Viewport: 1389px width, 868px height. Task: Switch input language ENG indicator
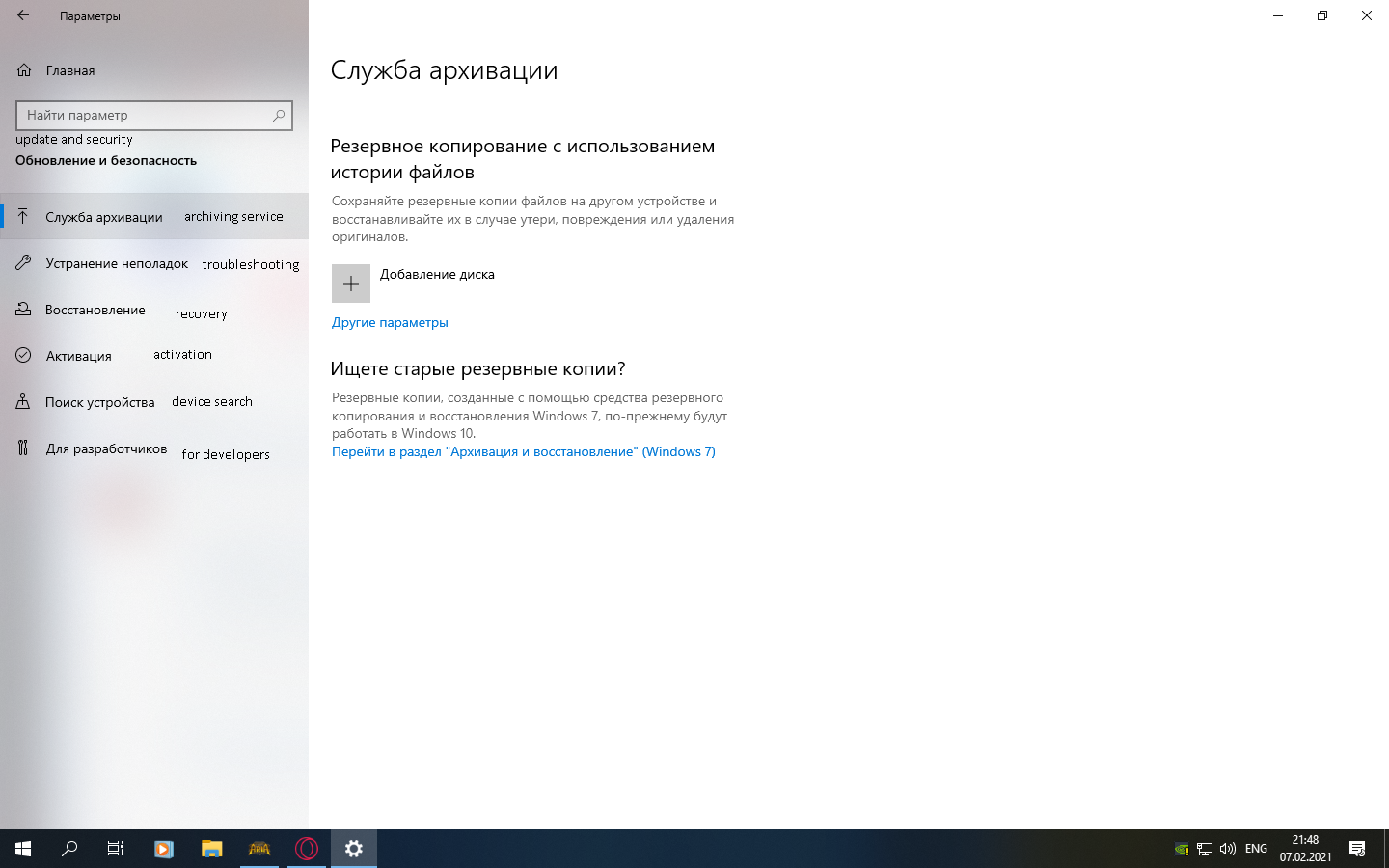coord(1256,849)
